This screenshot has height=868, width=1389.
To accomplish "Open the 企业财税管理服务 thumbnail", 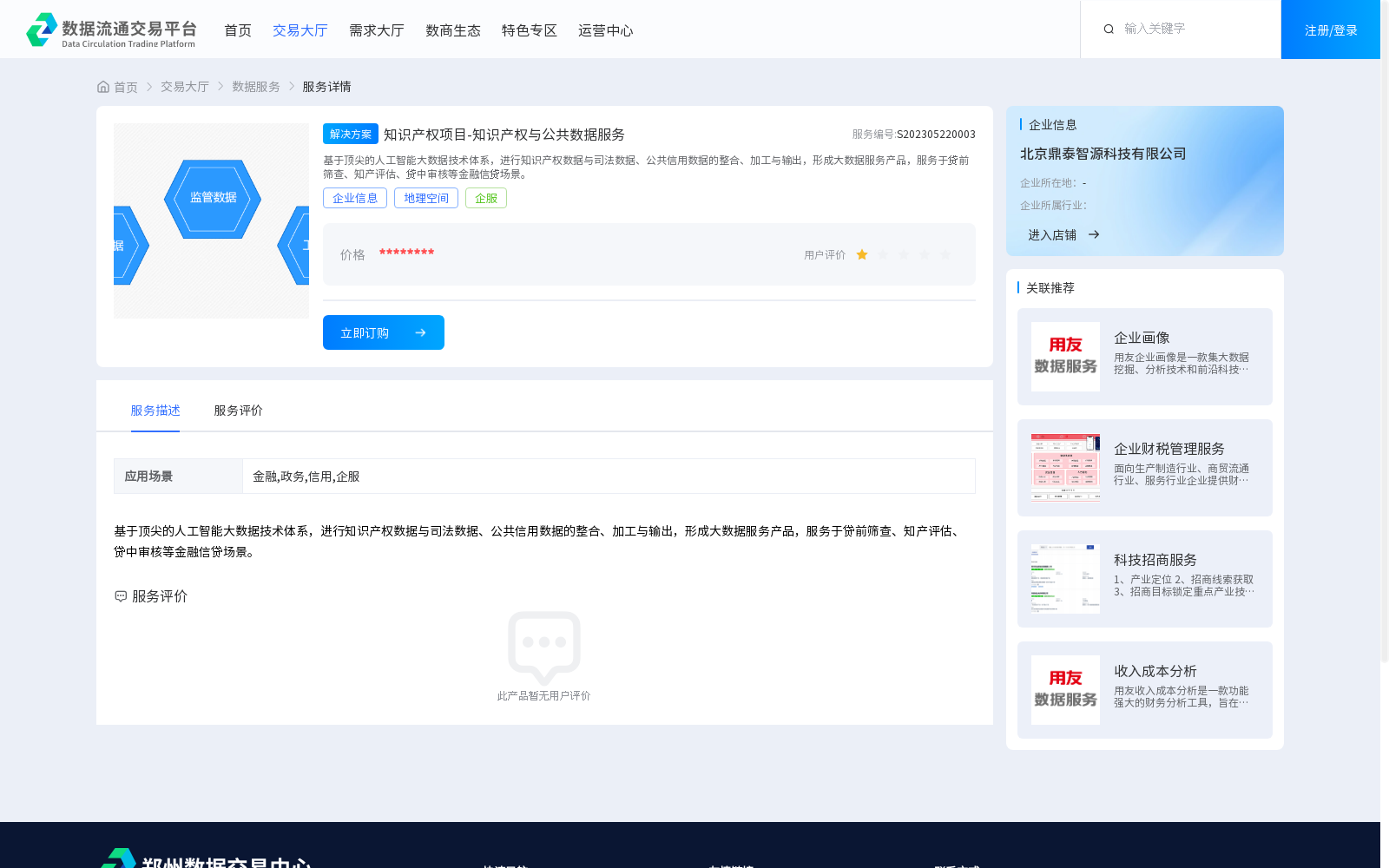I will click(1065, 468).
